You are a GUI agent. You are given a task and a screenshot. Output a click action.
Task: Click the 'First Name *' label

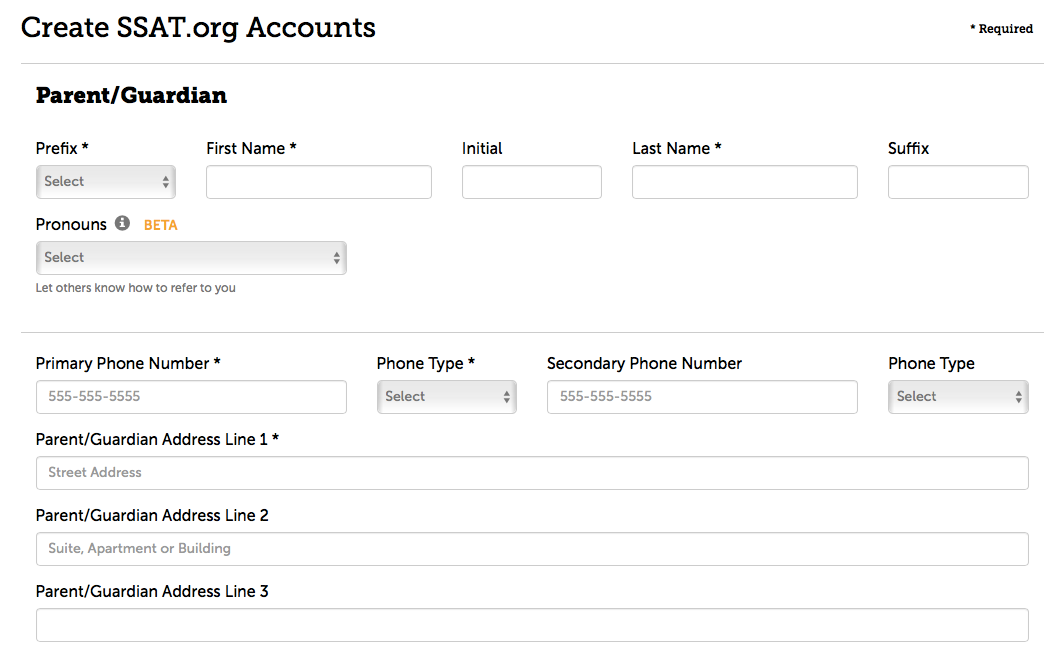pos(251,148)
